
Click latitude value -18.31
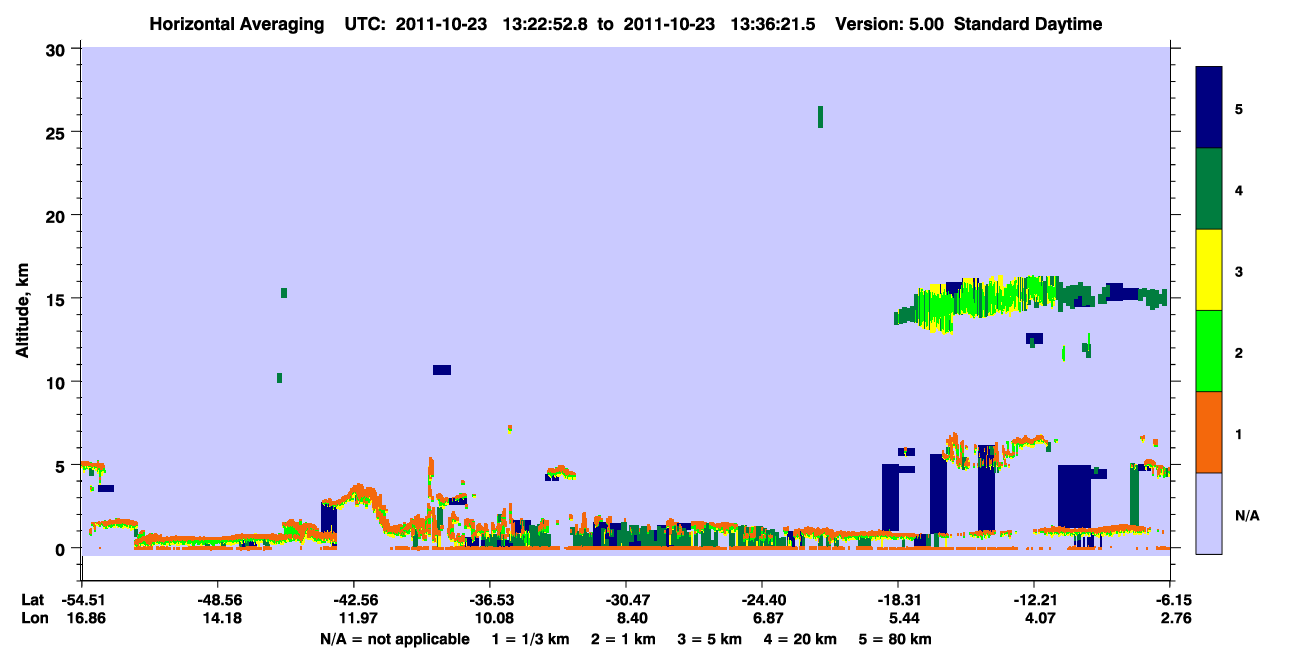[x=898, y=599]
